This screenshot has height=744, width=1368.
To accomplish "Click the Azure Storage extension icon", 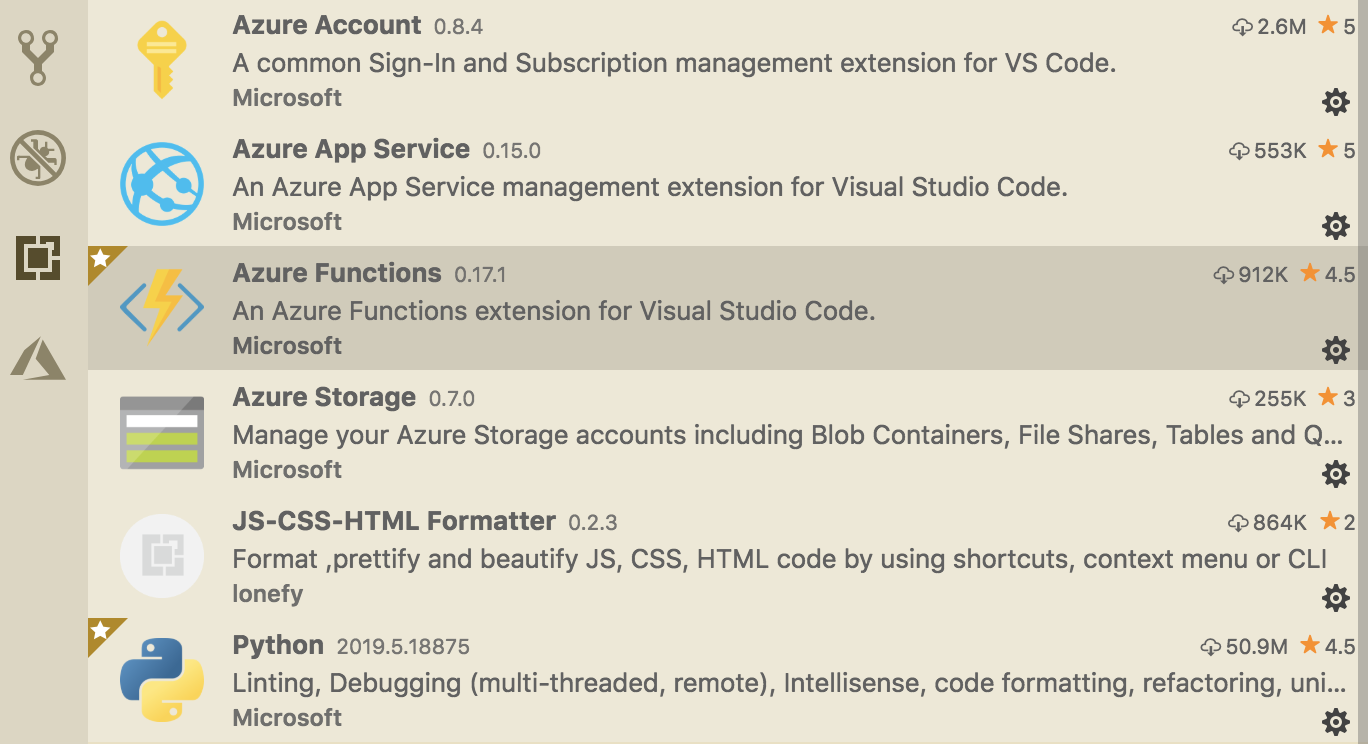I will (162, 432).
